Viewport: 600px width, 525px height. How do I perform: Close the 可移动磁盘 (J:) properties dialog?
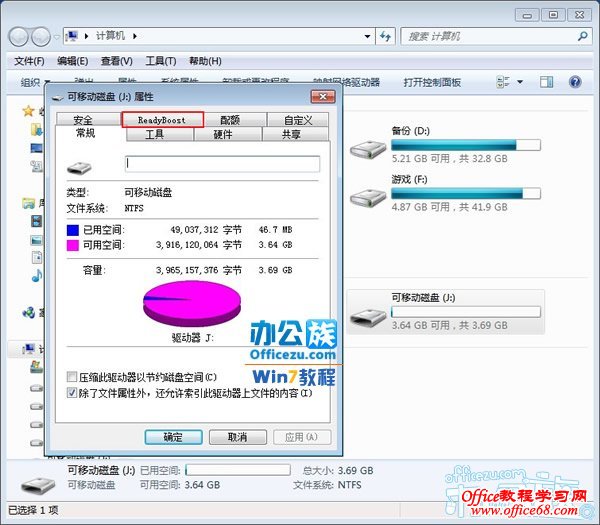coord(323,96)
